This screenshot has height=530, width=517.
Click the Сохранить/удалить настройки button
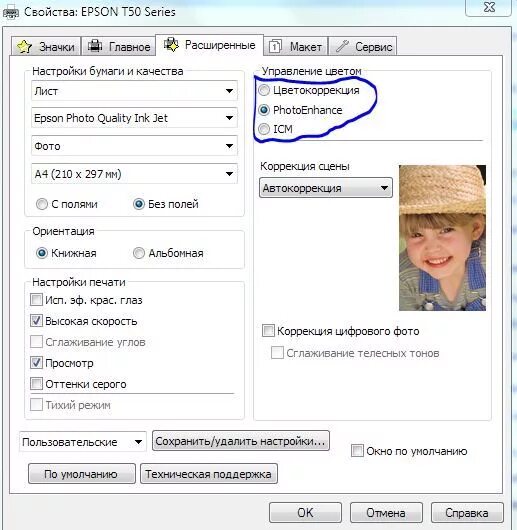click(x=241, y=441)
